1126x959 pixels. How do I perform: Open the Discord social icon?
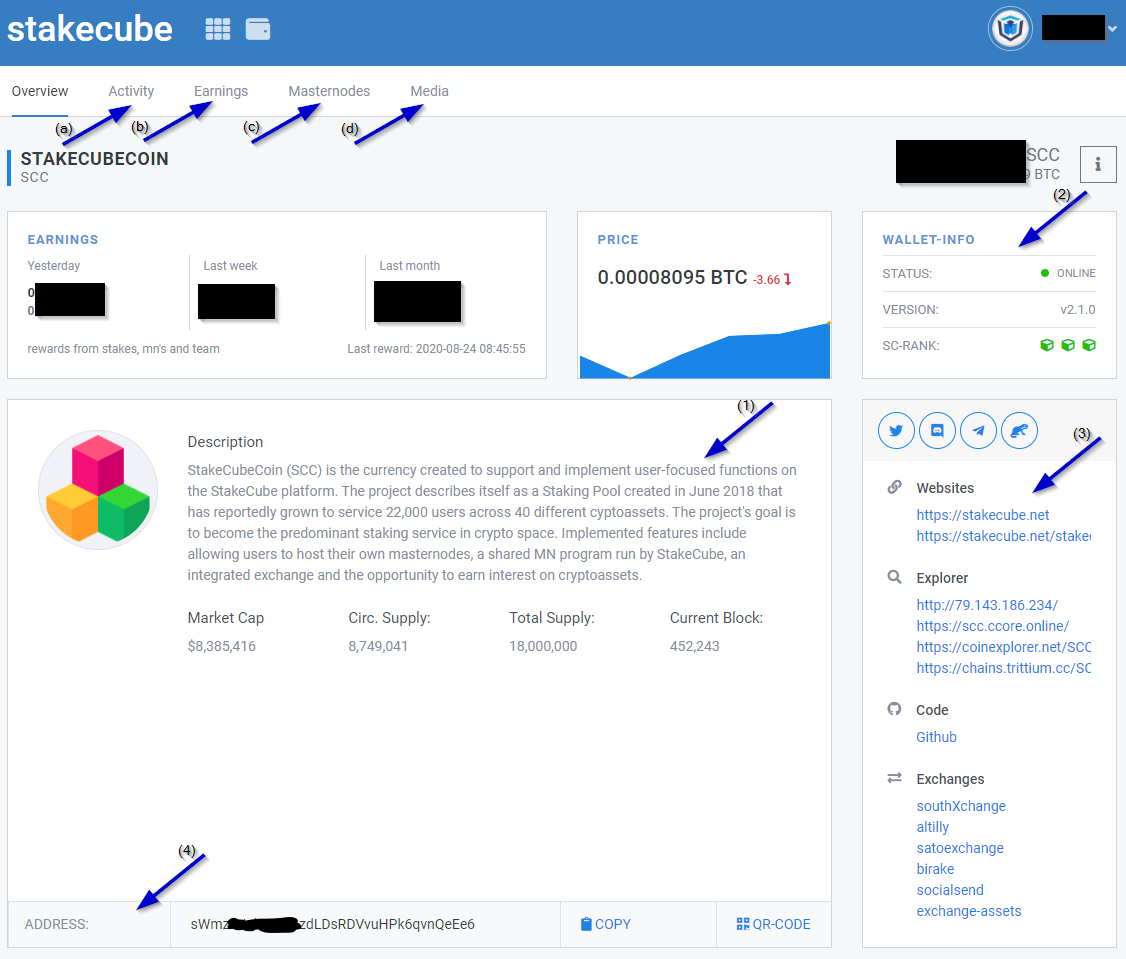(937, 430)
